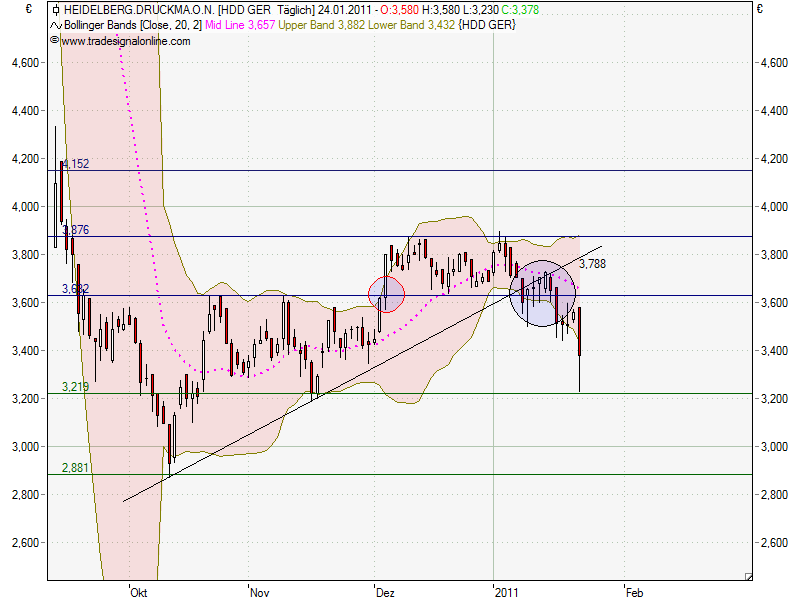Click the low price L:3,230

[481, 10]
